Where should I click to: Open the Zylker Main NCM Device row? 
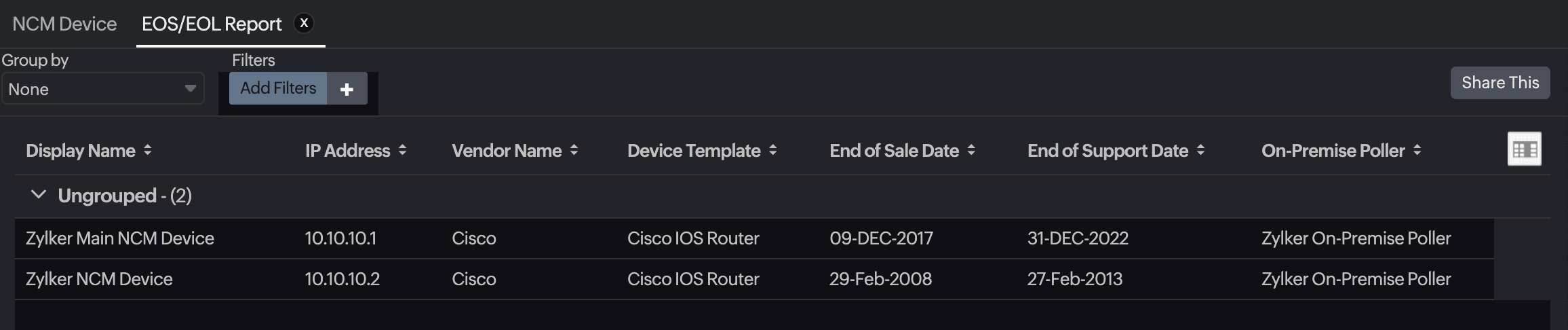[120, 238]
